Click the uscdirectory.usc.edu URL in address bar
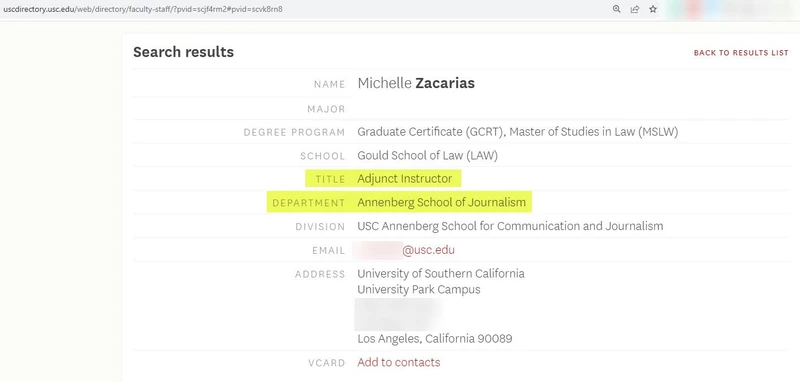The height and width of the screenshot is (382, 800). [x=143, y=9]
